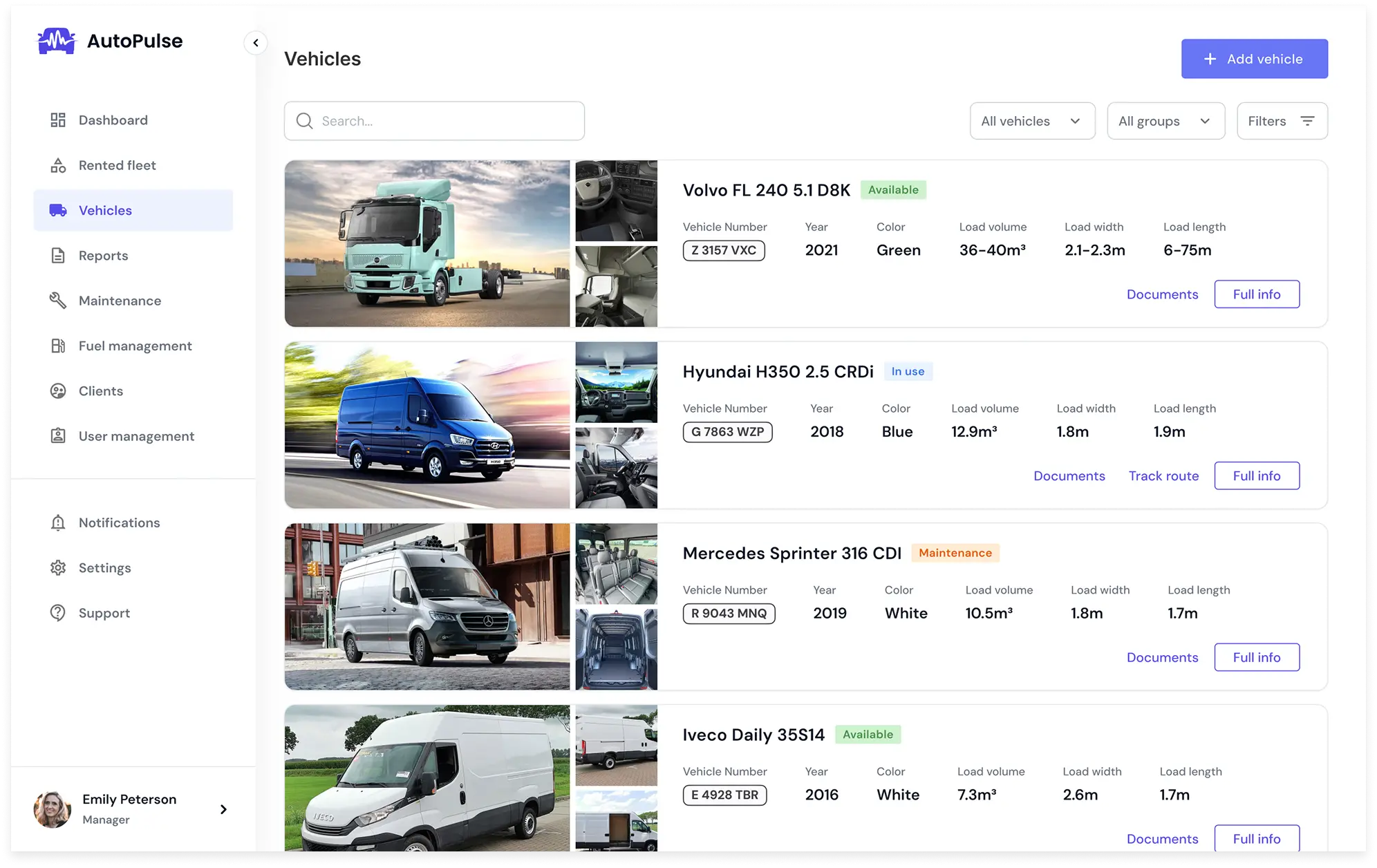The height and width of the screenshot is (868, 1377).
Task: Expand the All vehicles dropdown
Action: (x=1031, y=121)
